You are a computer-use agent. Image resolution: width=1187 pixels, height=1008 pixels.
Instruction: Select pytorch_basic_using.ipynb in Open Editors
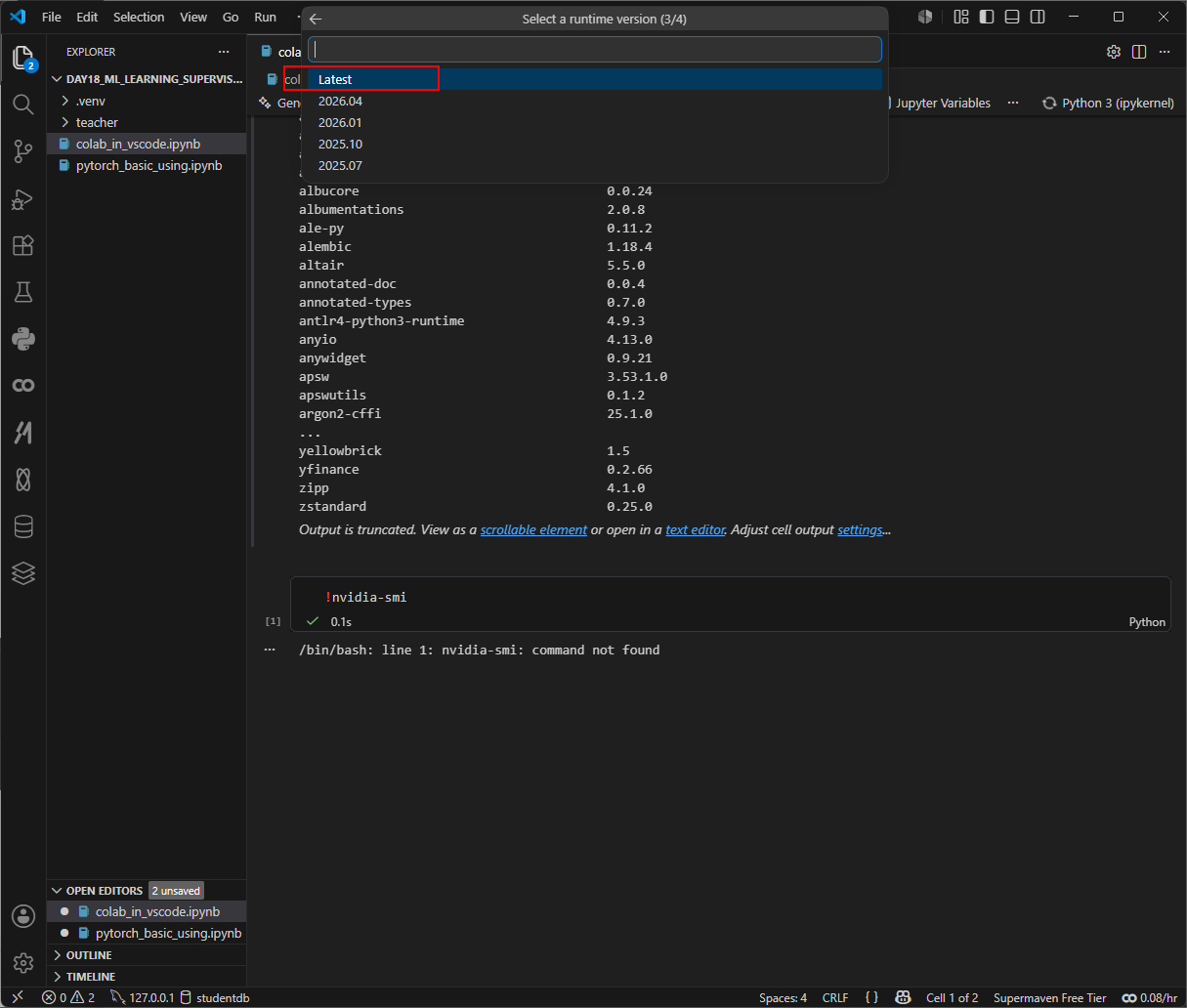pos(147,933)
